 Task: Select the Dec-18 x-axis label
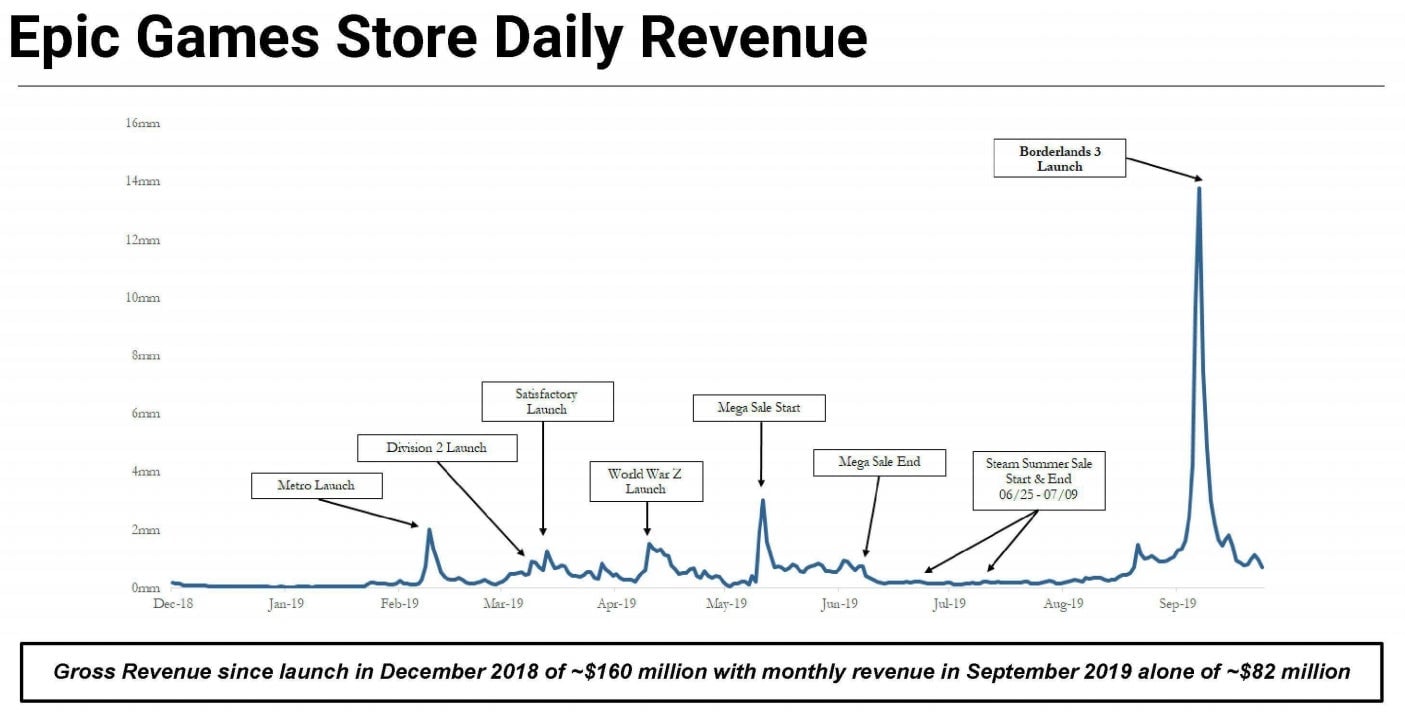[174, 604]
